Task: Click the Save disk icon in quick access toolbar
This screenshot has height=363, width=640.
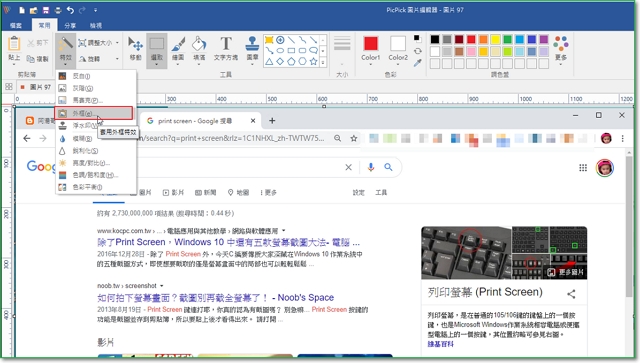Action: click(x=46, y=10)
